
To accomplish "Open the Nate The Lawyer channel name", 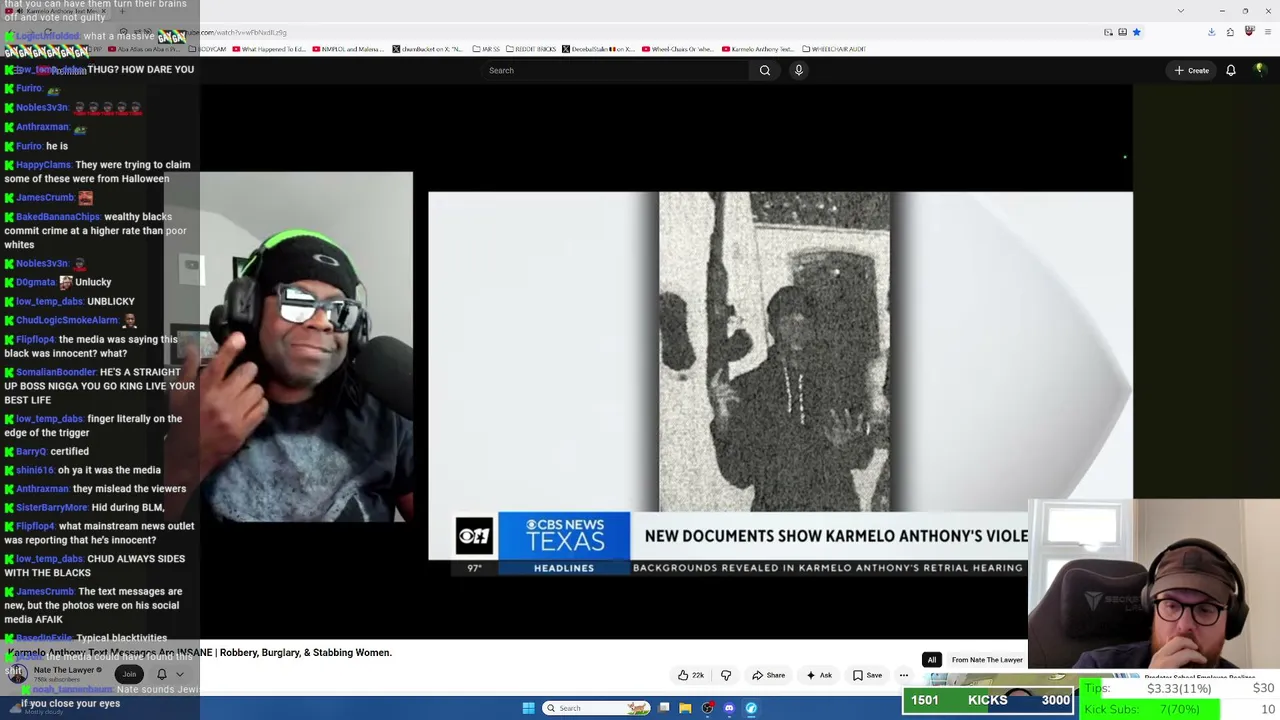I will click(x=65, y=670).
